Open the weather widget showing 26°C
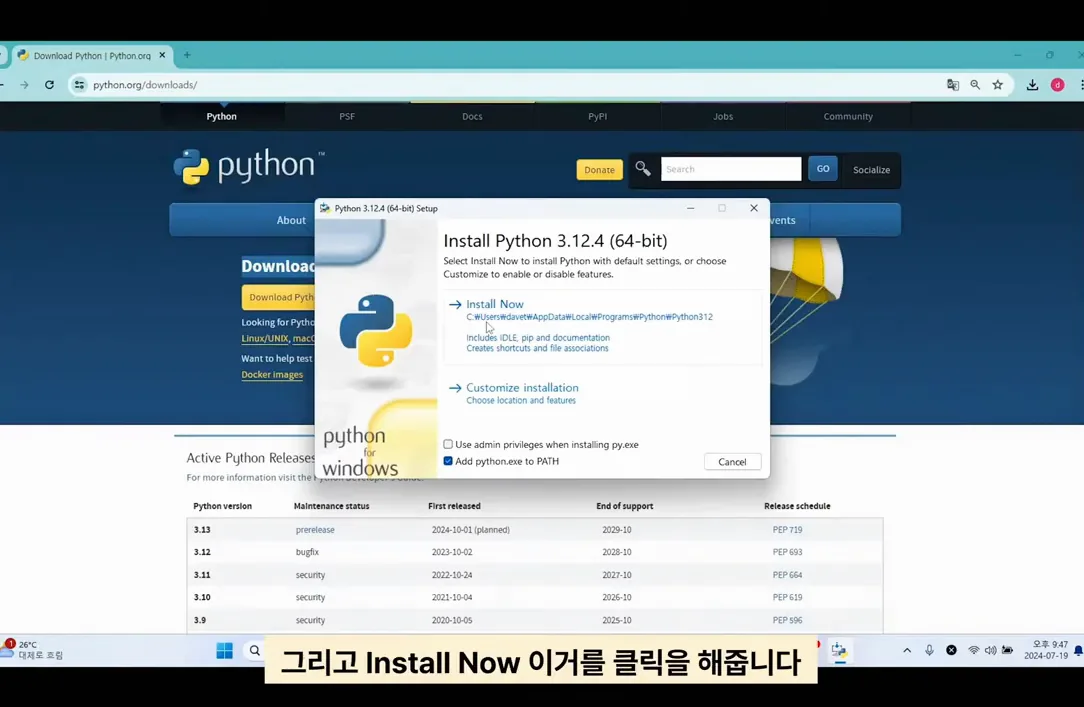 point(32,650)
